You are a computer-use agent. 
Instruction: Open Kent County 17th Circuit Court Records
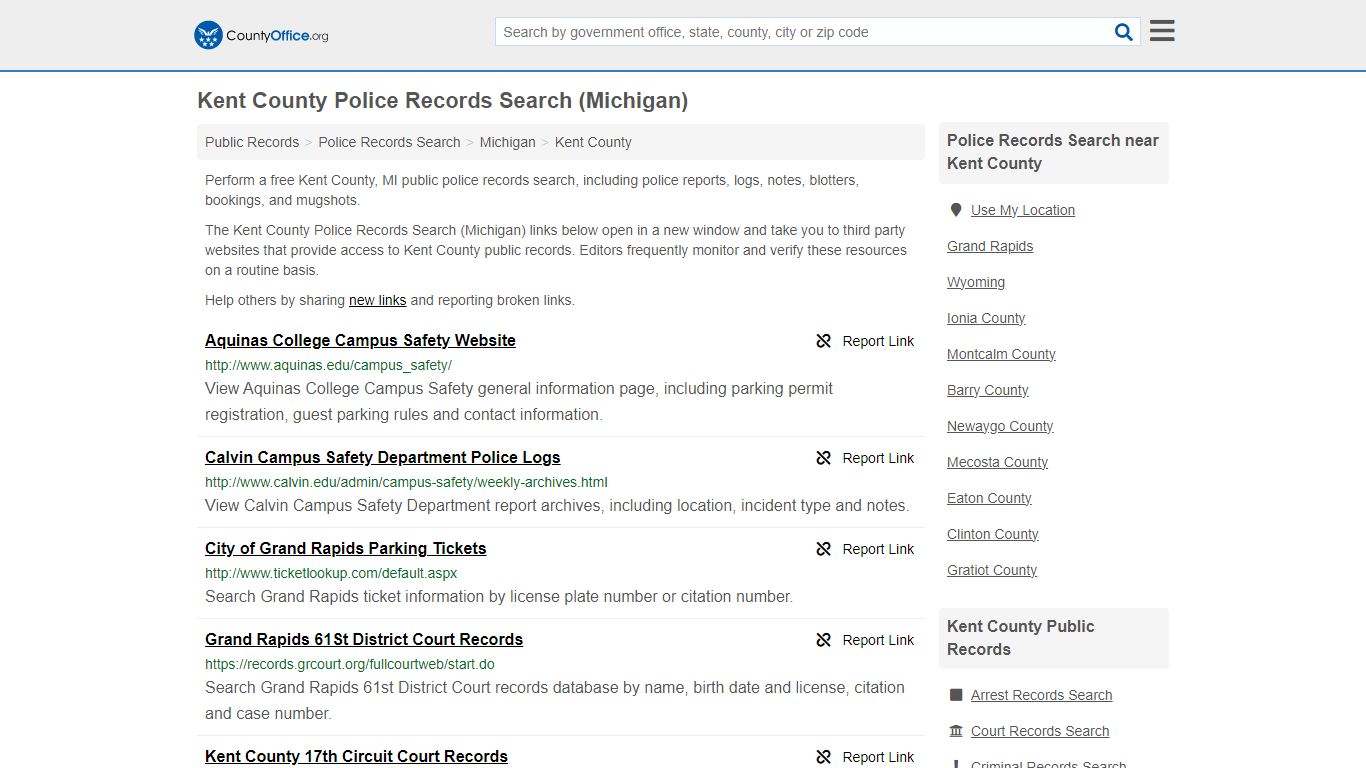(356, 756)
